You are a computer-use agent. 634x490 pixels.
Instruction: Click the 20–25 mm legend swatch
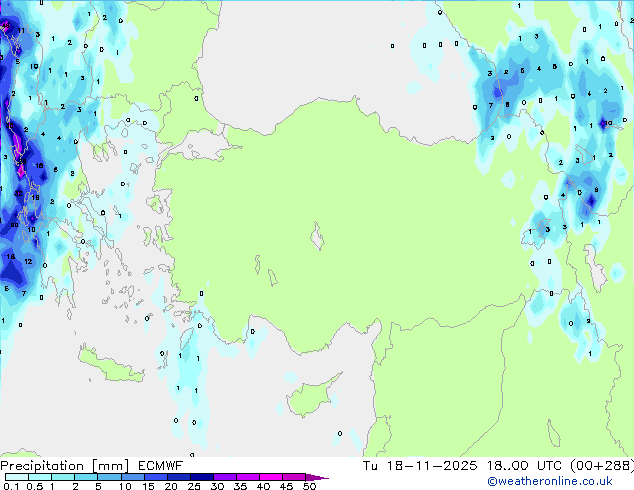click(x=178, y=477)
